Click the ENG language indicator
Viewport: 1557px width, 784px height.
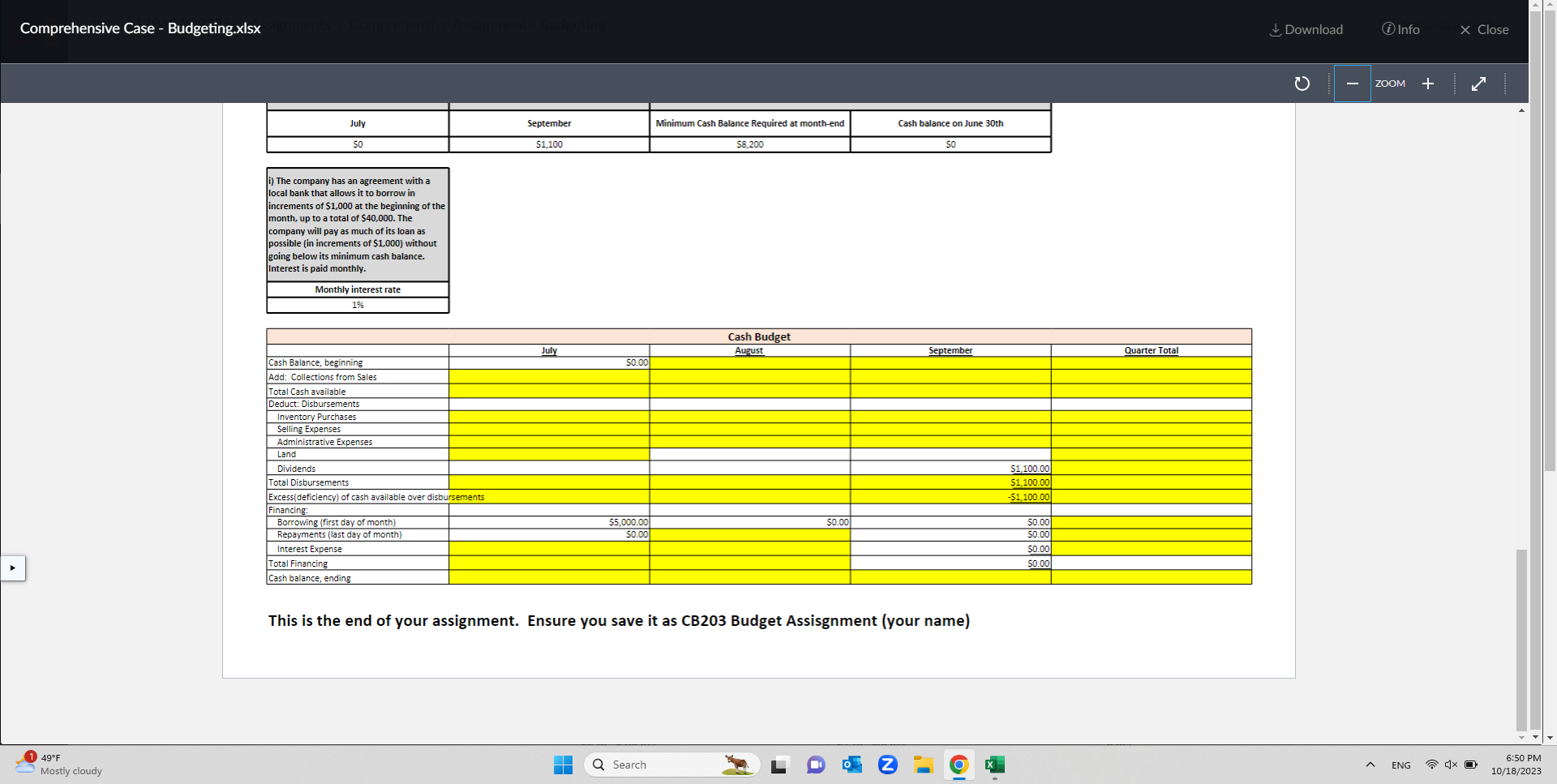point(1400,765)
